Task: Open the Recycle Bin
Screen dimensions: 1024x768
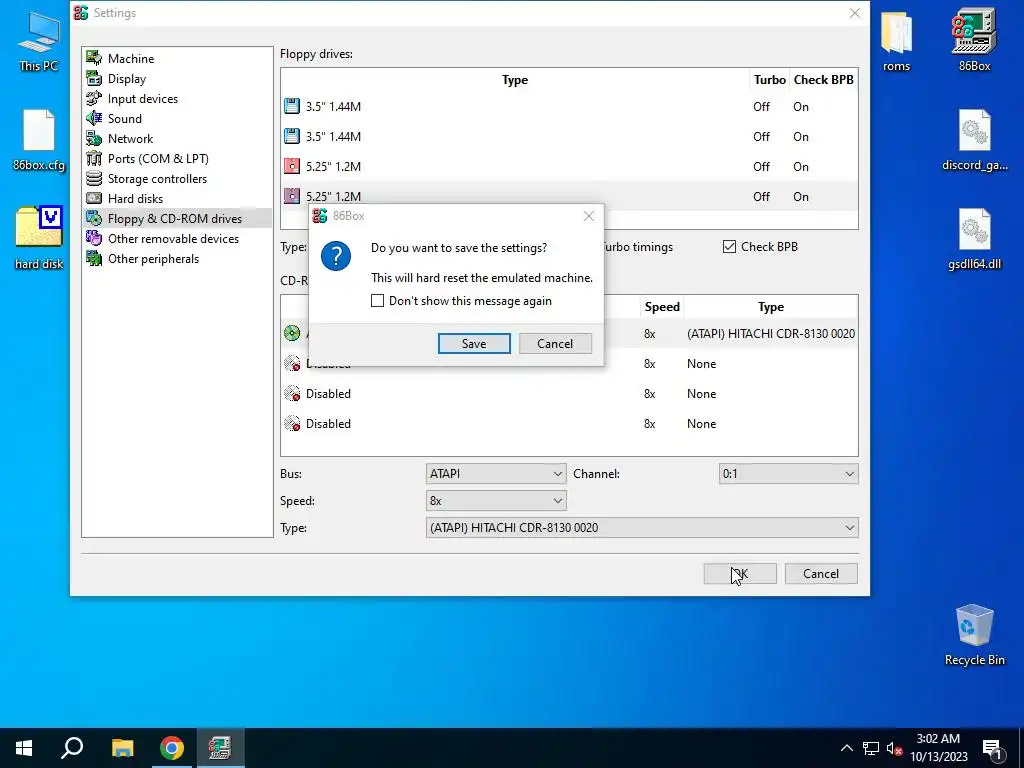Action: [974, 635]
